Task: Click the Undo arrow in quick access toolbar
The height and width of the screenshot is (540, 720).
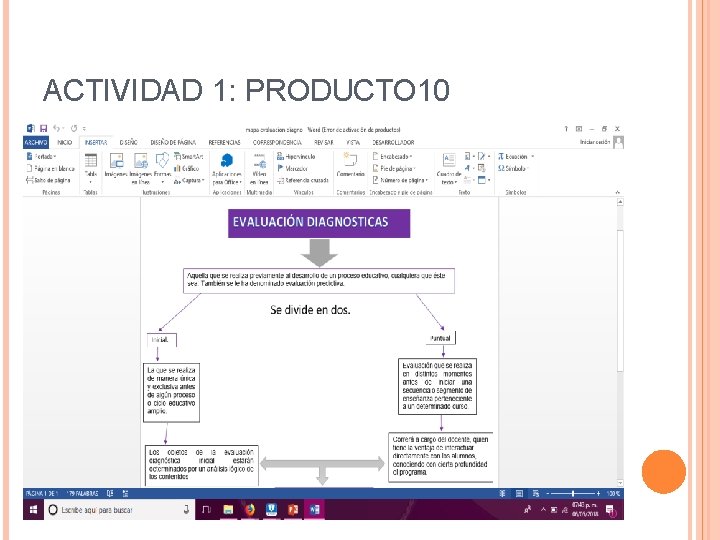Action: 56,129
